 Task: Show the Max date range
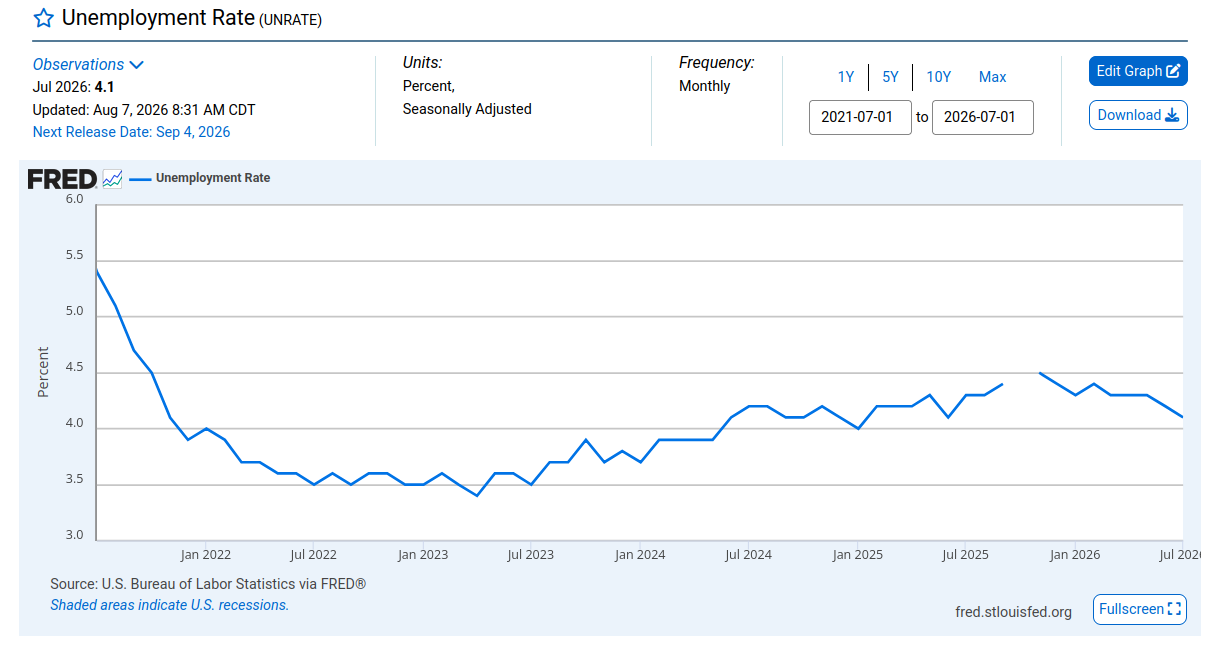[x=992, y=77]
